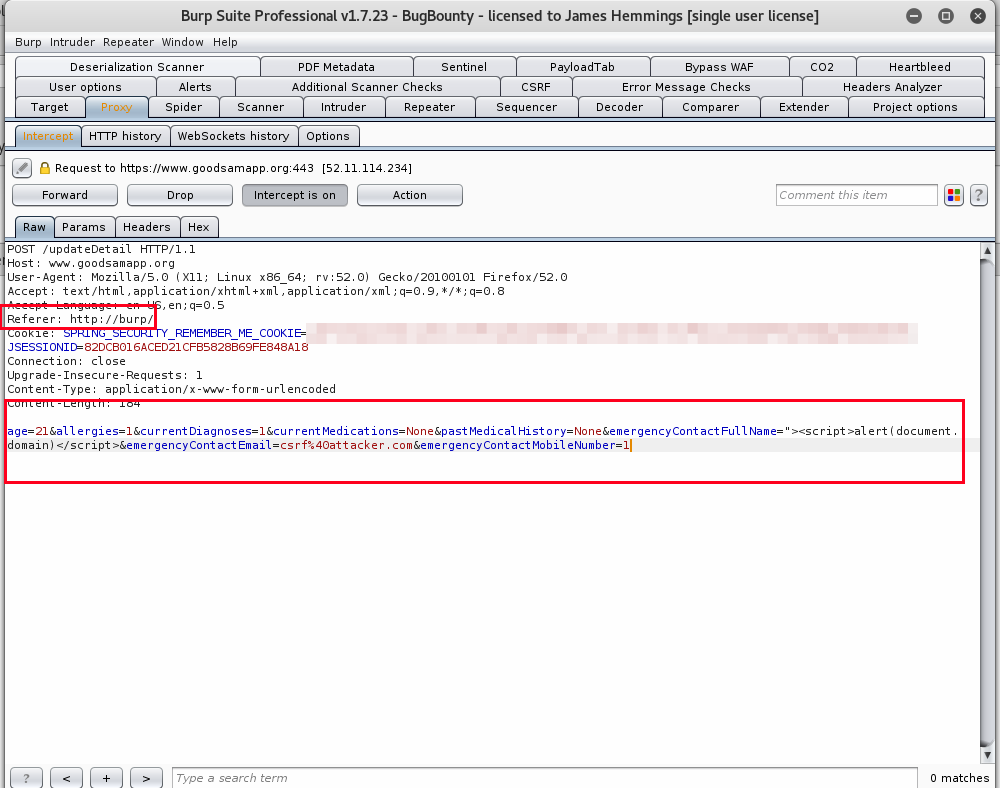Screen dimensions: 1000x788
Task: Click the Referer: http://burp/ header line
Action: tap(80, 319)
